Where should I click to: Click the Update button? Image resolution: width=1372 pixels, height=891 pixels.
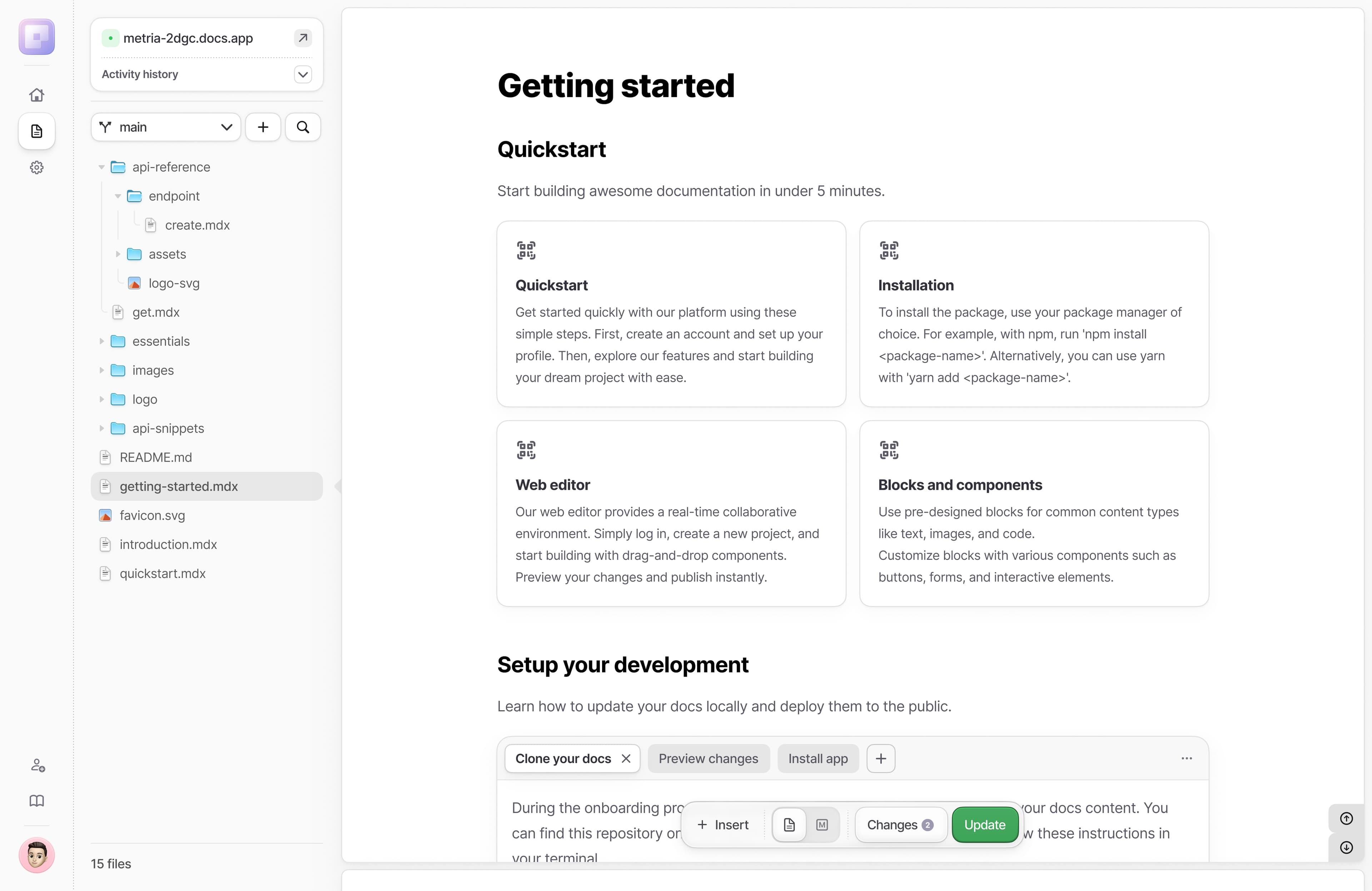[x=985, y=824]
